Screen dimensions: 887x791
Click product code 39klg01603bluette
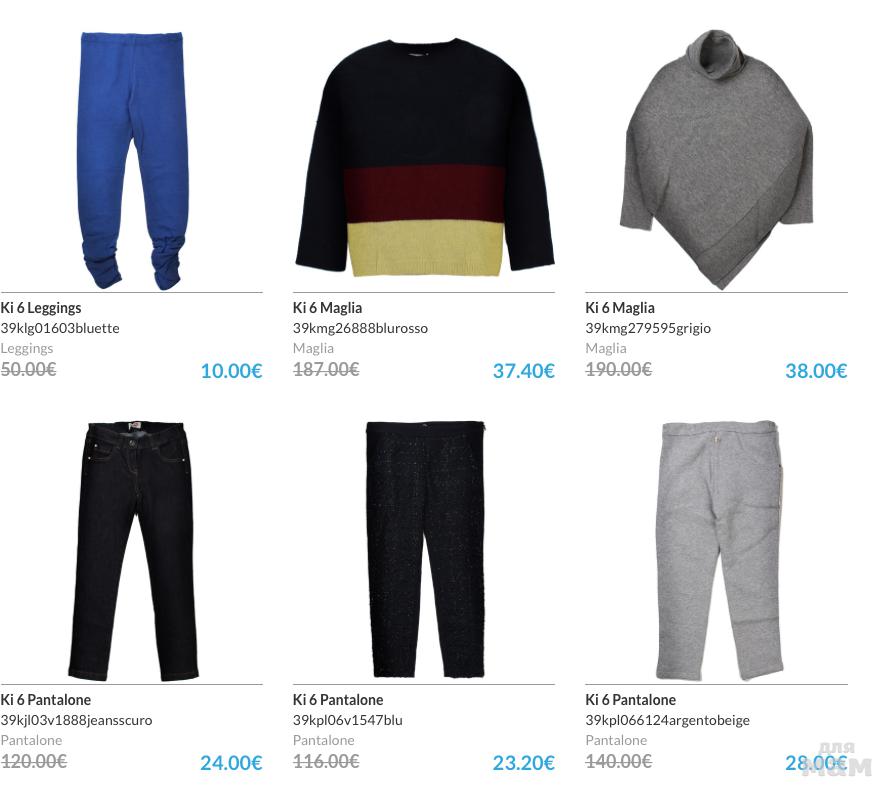(x=60, y=328)
